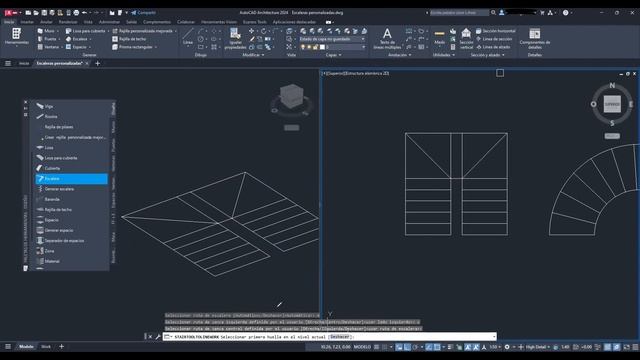Select the Puerta door tool
Screen dimensions: 640x360
47,39
